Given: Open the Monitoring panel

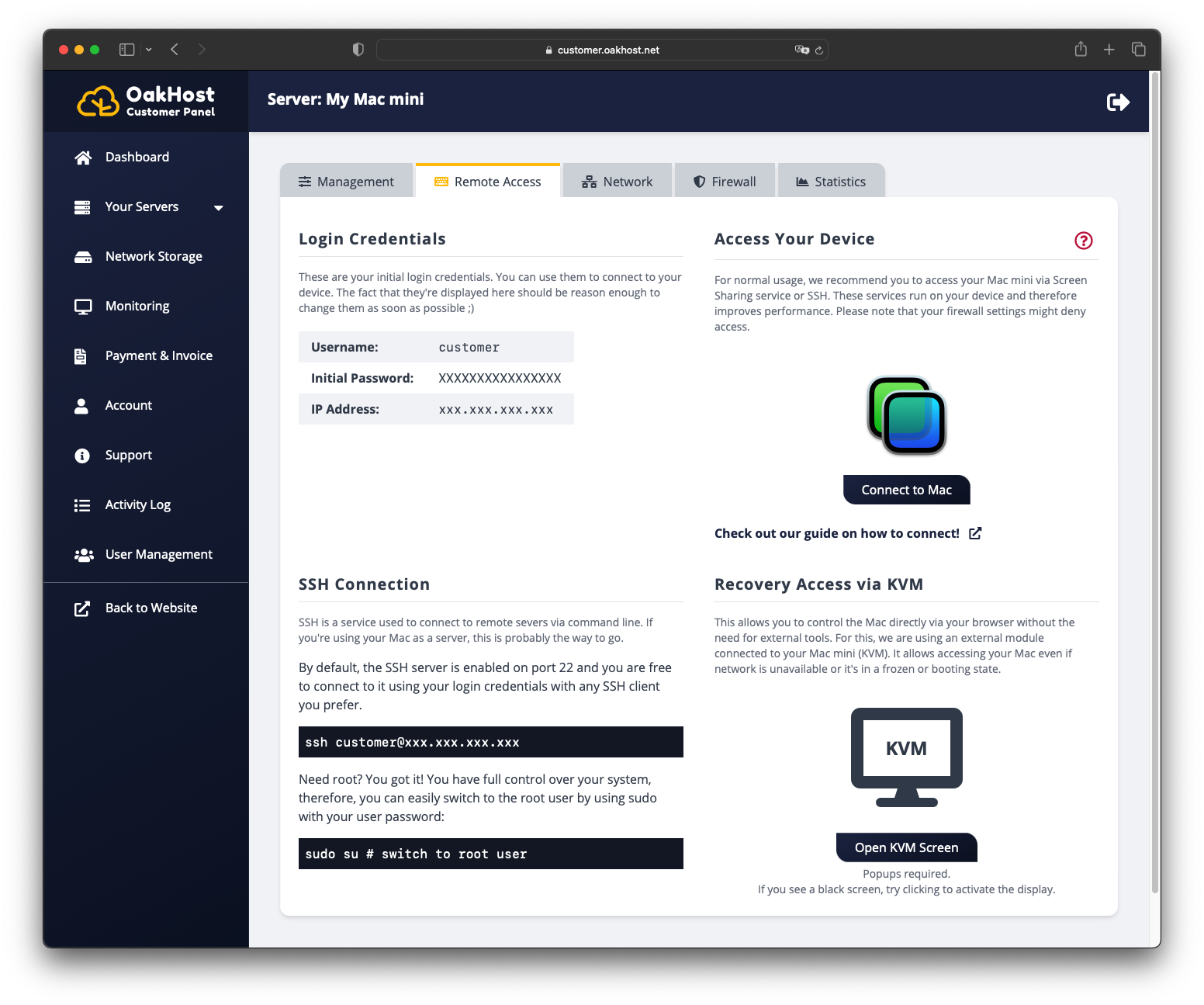Looking at the screenshot, I should tap(137, 306).
